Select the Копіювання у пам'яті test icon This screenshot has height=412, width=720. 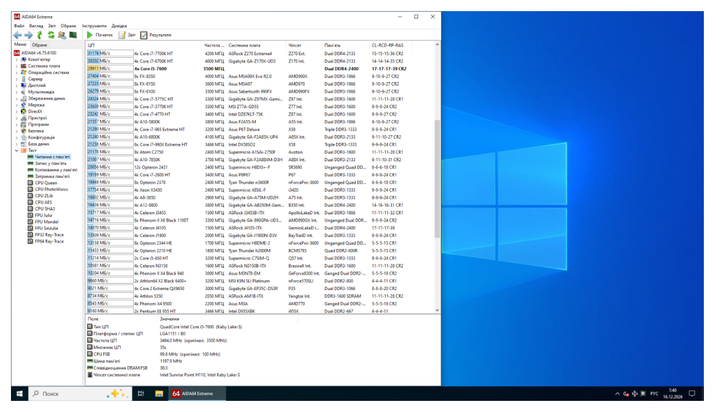point(30,170)
